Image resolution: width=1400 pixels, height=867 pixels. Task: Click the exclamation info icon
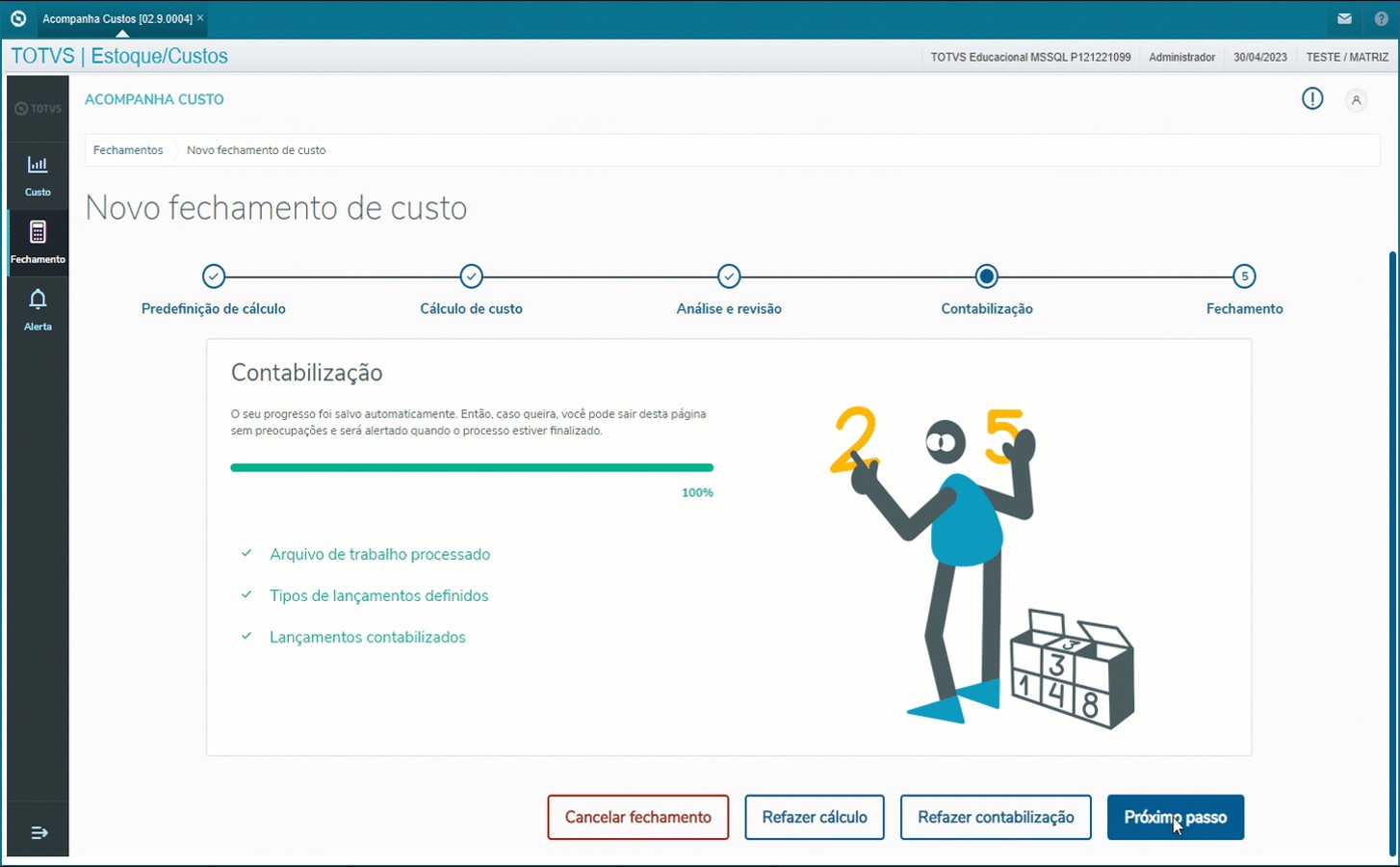[1312, 98]
